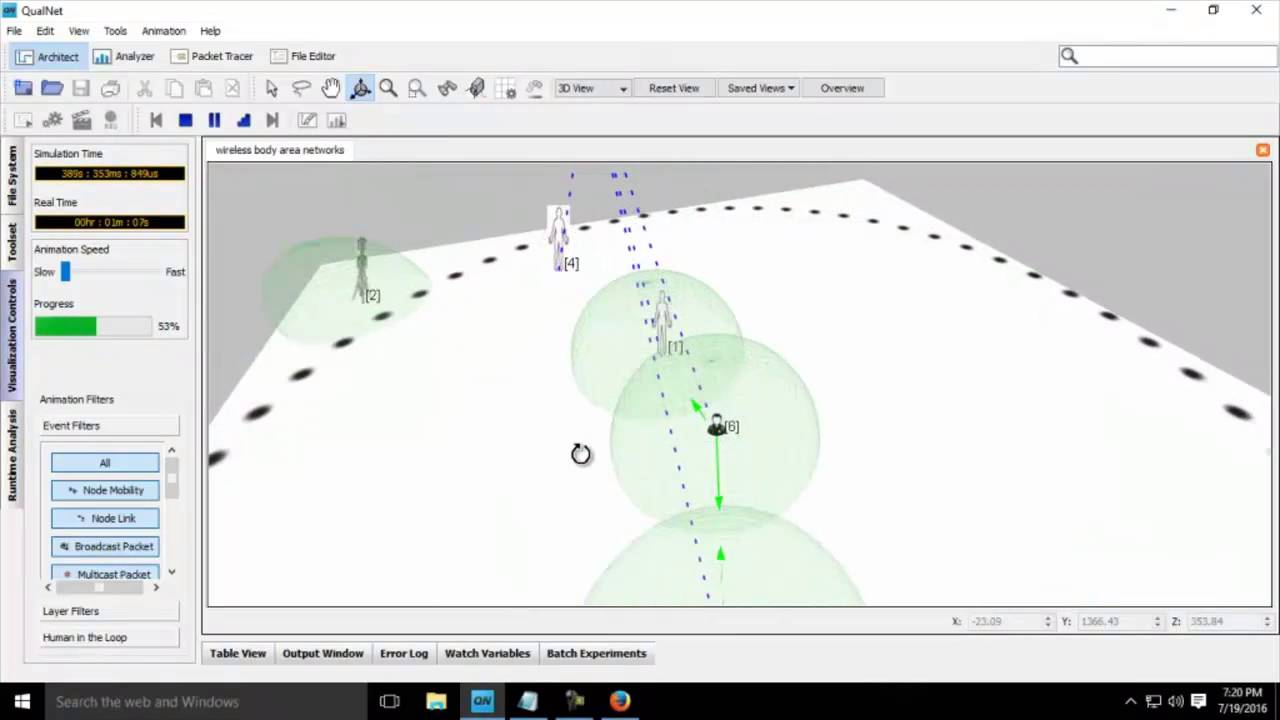Select the 3D rotate view tool
Screen dimensions: 1280x720
[360, 88]
